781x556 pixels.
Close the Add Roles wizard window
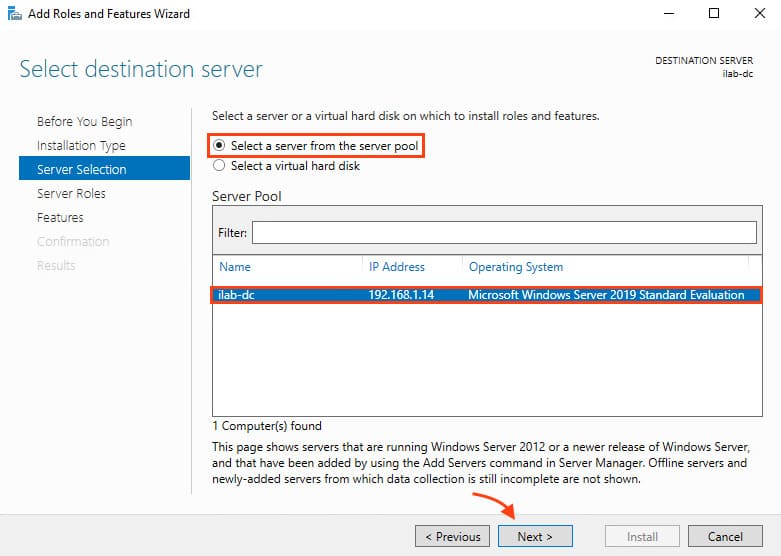tap(758, 14)
